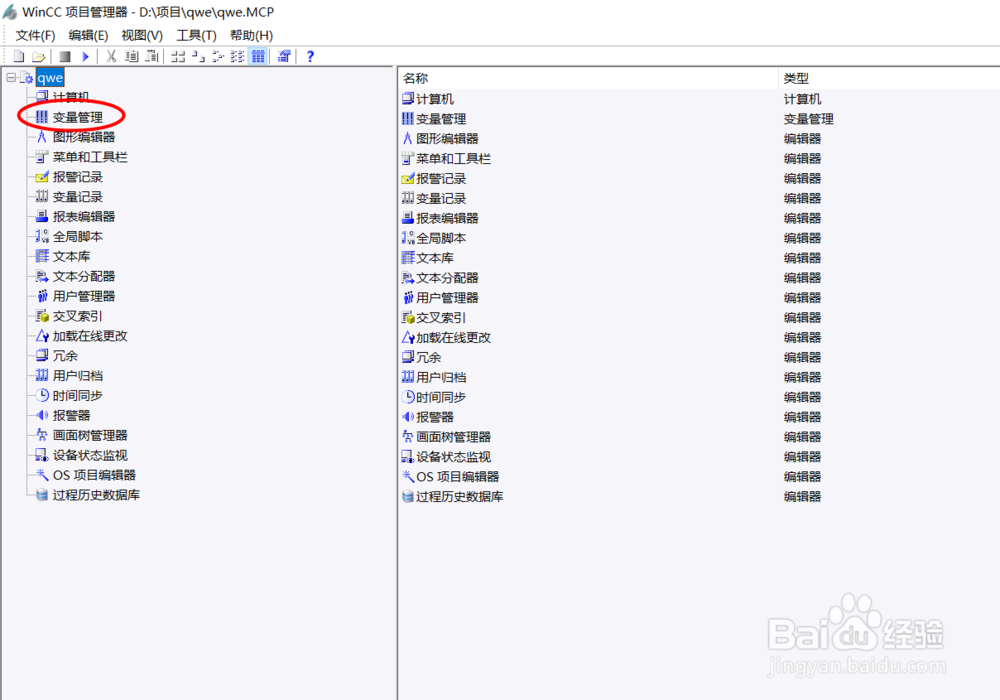Click 用户管理器 row in right list
The image size is (1000, 700).
[700, 298]
